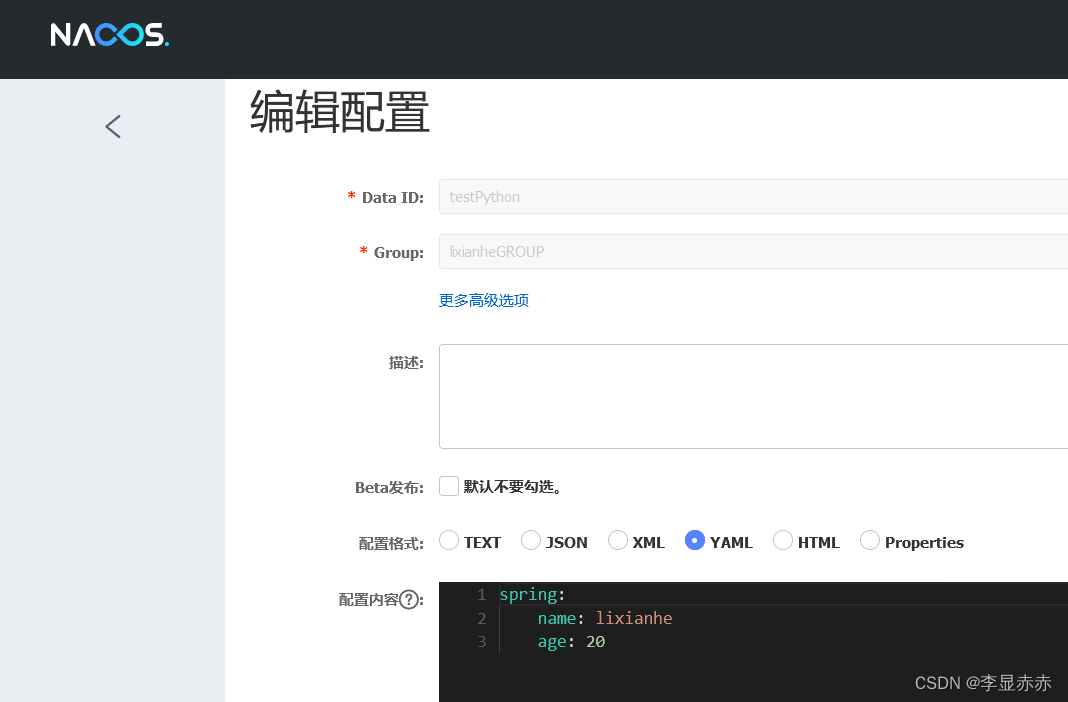This screenshot has height=702, width=1068.
Task: Click the NACOS logo in the header
Action: click(x=109, y=34)
